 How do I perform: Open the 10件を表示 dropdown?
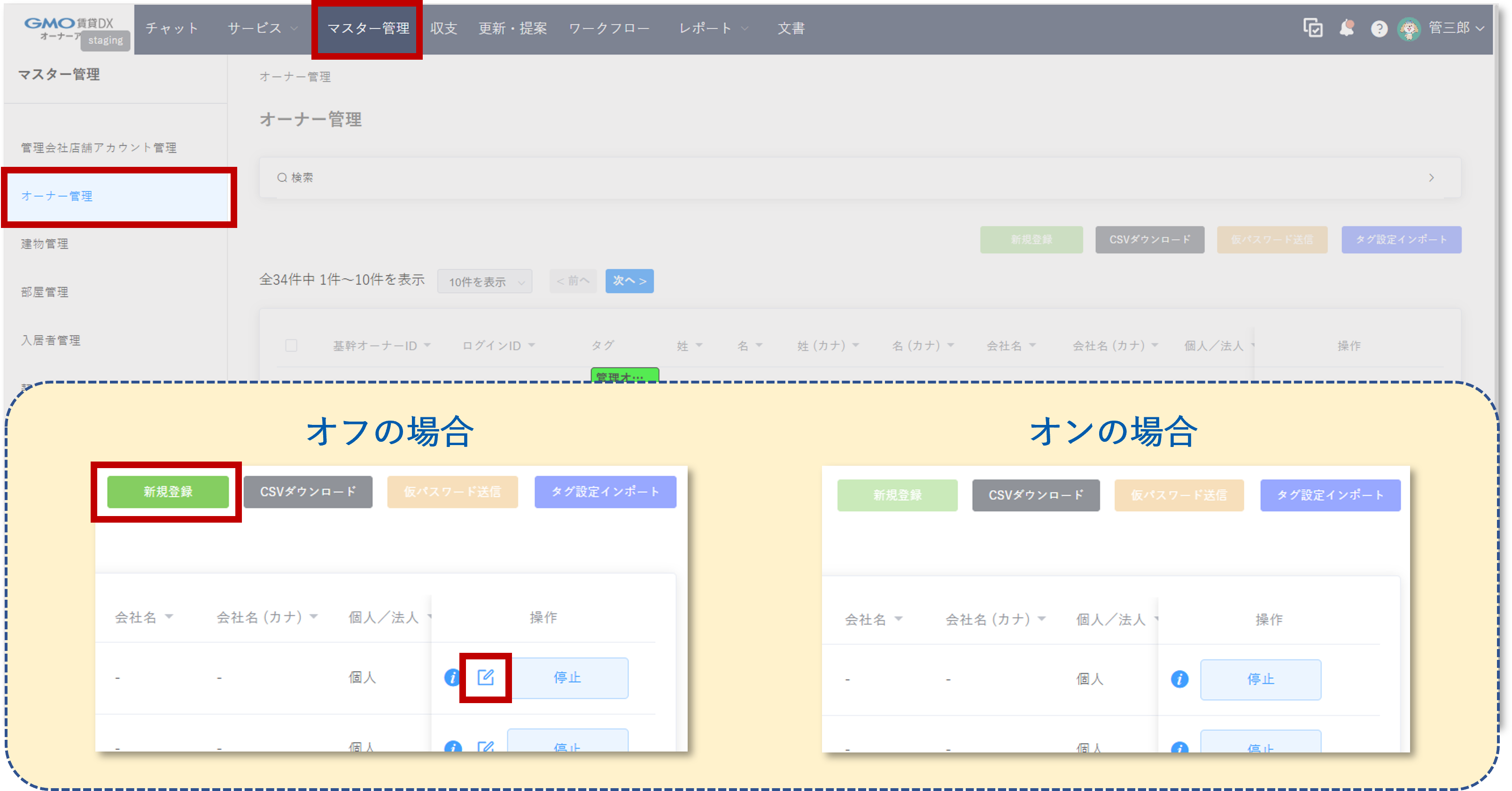[x=484, y=281]
